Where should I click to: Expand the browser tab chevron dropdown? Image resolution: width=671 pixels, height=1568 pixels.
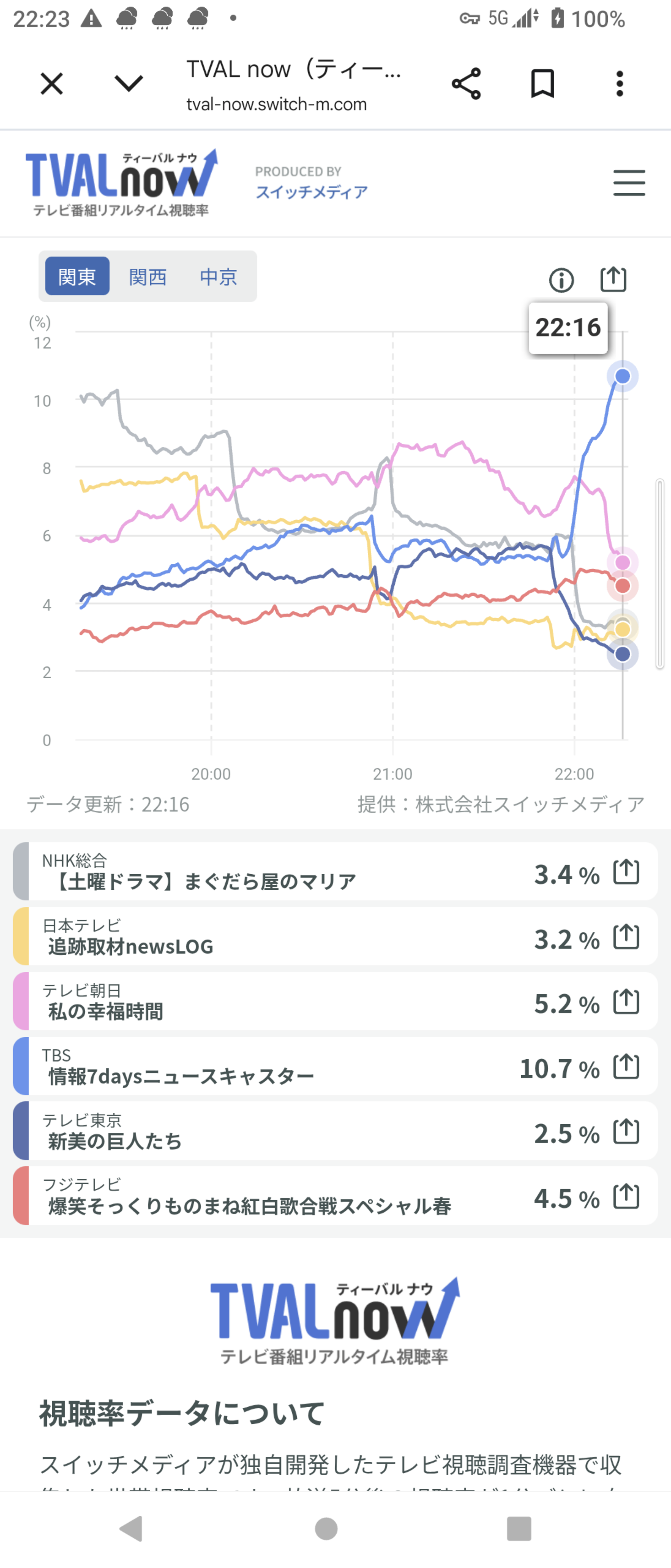[129, 83]
